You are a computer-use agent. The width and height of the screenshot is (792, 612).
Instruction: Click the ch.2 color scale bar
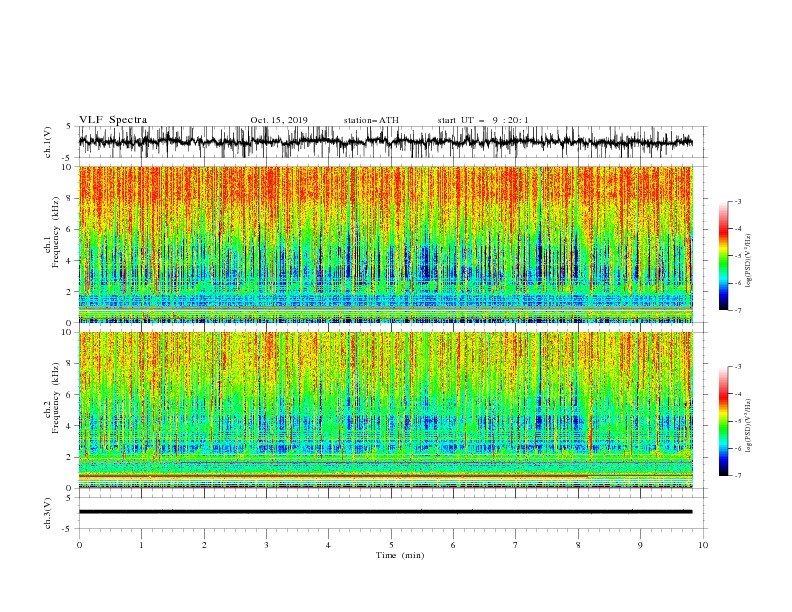pos(723,421)
